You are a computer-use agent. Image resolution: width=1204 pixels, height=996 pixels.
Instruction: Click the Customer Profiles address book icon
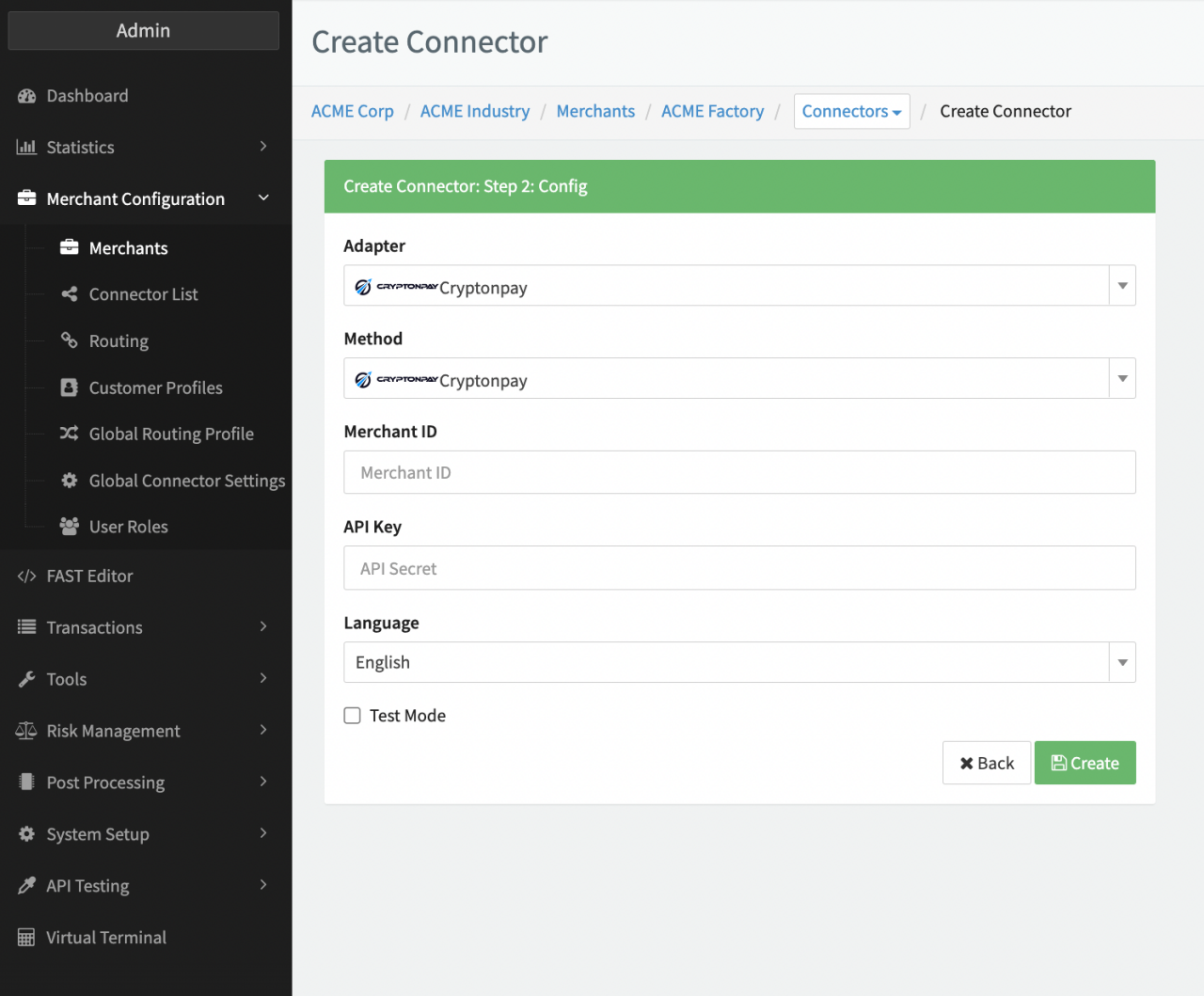coord(69,387)
